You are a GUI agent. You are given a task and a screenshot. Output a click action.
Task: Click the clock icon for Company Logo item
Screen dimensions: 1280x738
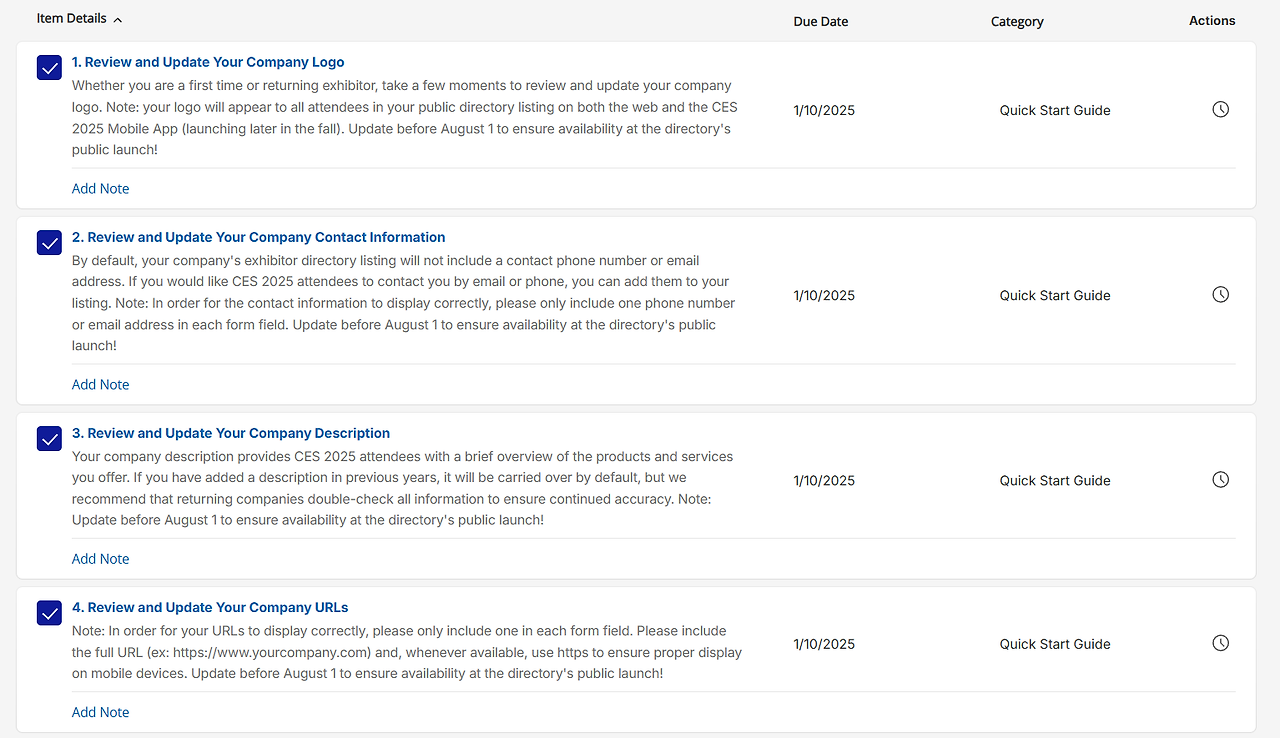coord(1220,110)
